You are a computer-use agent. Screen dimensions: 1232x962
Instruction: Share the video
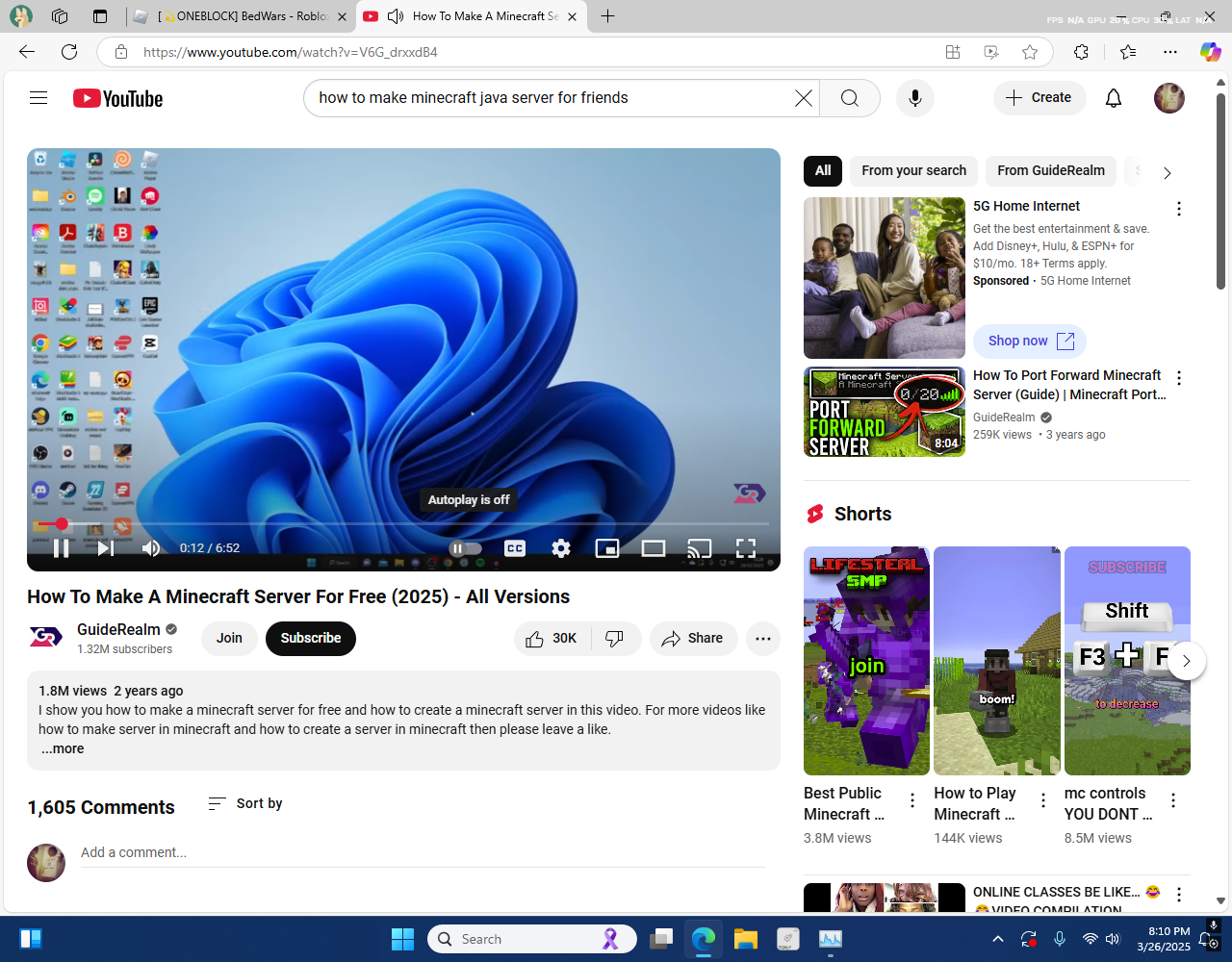point(693,639)
